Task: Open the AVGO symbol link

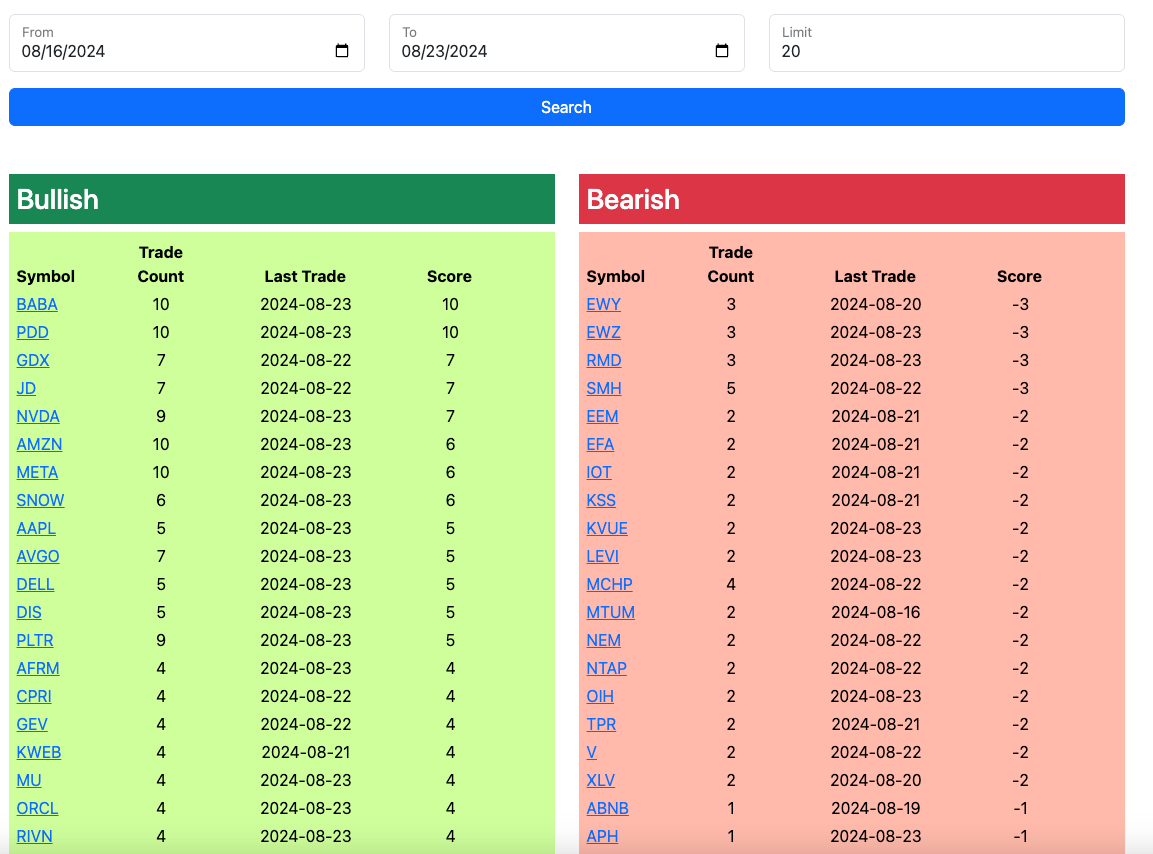Action: pyautogui.click(x=38, y=556)
